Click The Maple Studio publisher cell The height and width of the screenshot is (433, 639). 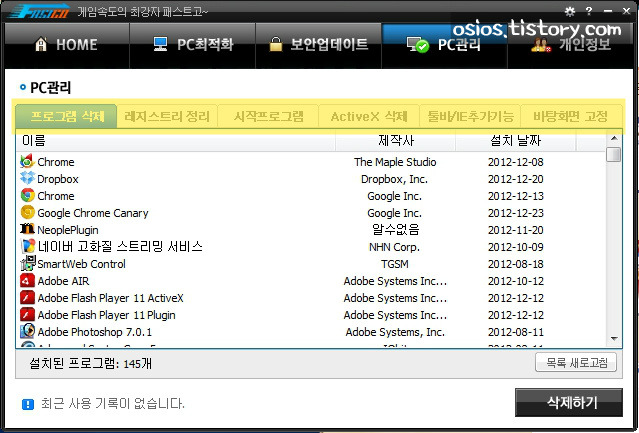(x=395, y=162)
